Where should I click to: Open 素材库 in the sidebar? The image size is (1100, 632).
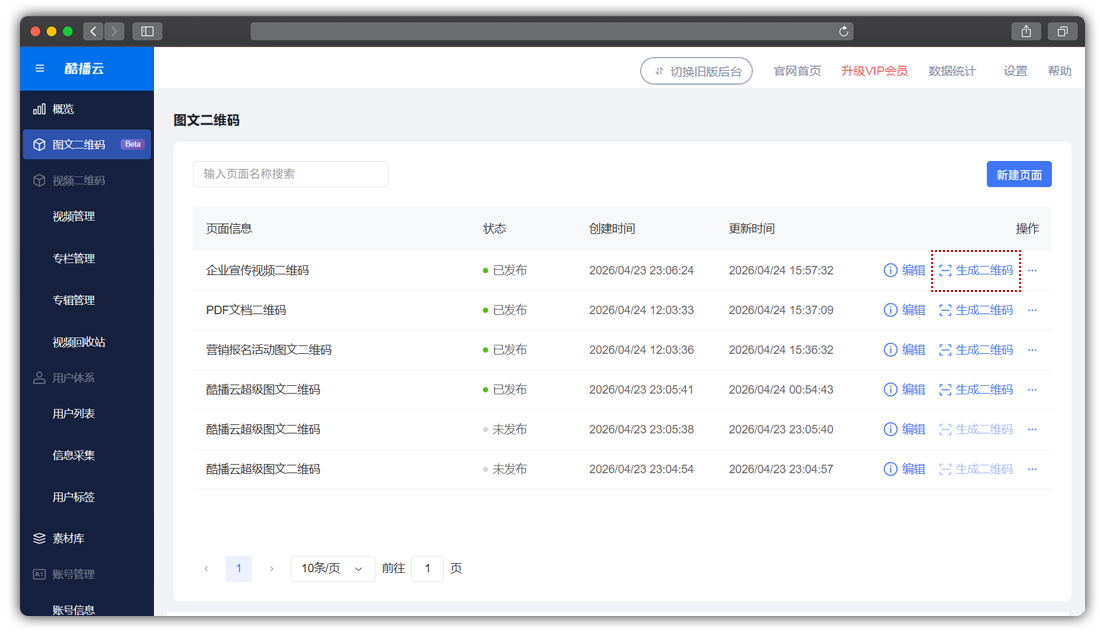68,538
